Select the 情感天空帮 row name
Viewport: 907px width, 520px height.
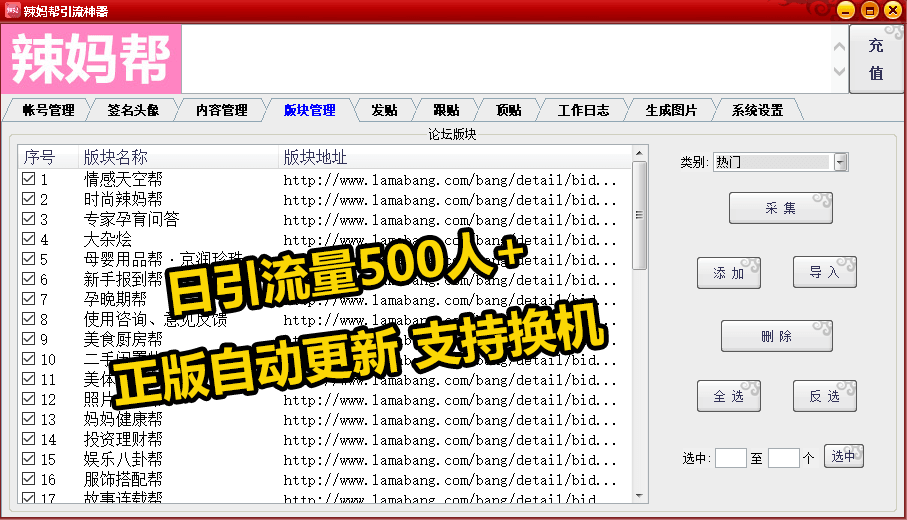tap(123, 179)
